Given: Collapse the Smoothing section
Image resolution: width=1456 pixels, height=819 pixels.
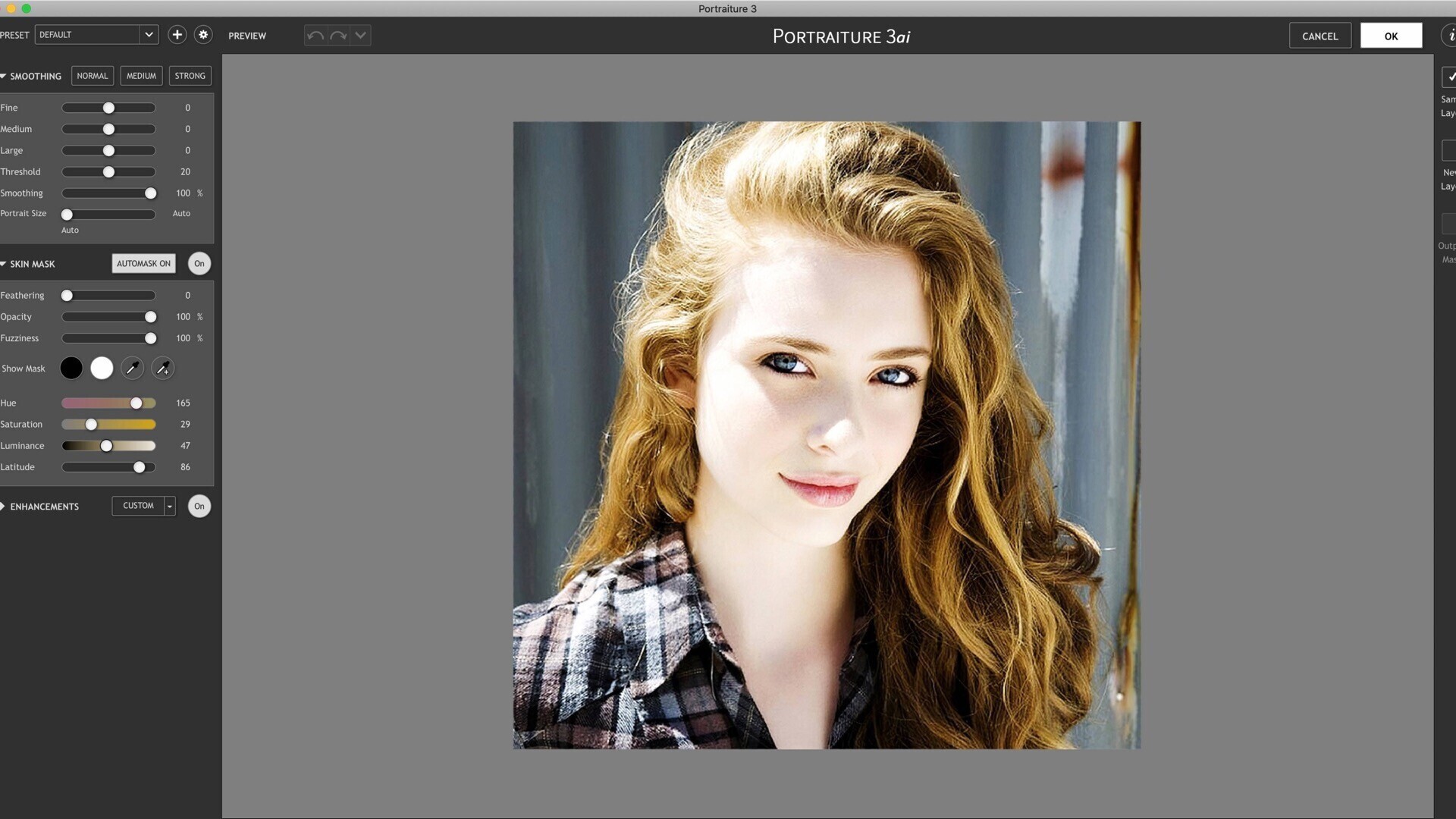Looking at the screenshot, I should coord(4,77).
